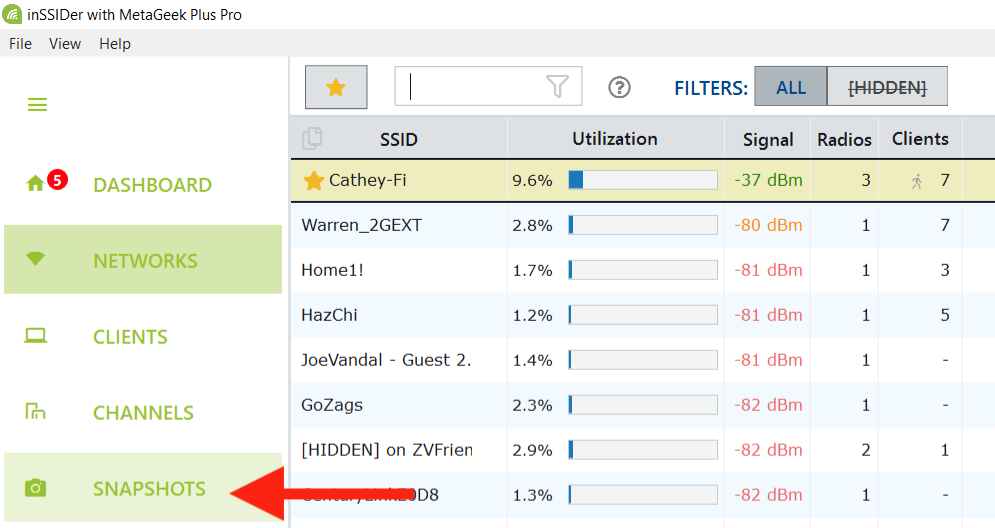Click the HazChi 1.2% utilization bar

click(643, 315)
